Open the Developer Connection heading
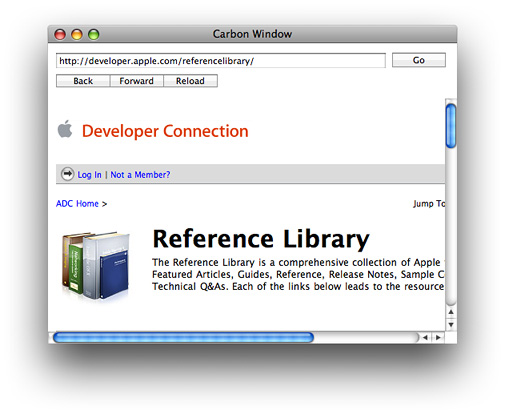Viewport: 505px width, 414px height. (x=165, y=131)
